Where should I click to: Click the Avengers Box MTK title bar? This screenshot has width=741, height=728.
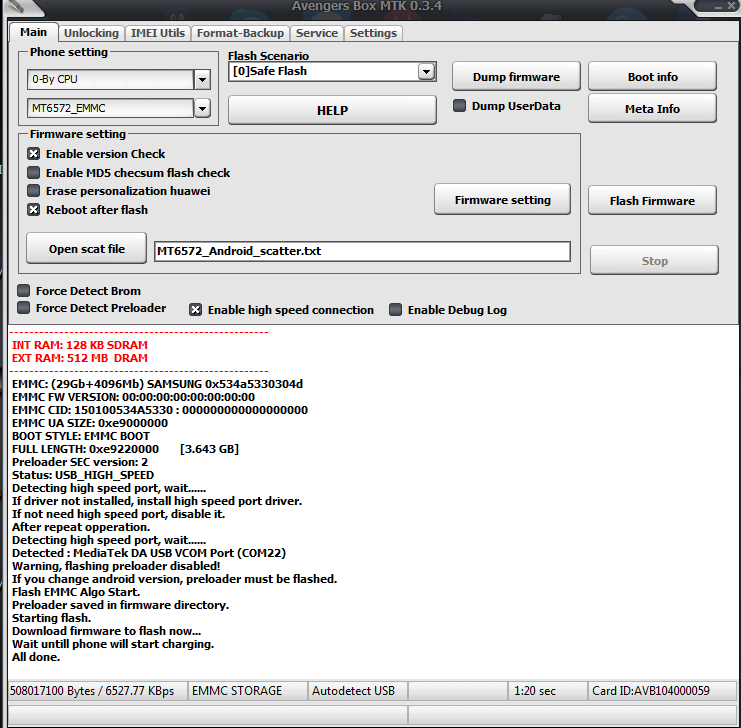coord(367,6)
